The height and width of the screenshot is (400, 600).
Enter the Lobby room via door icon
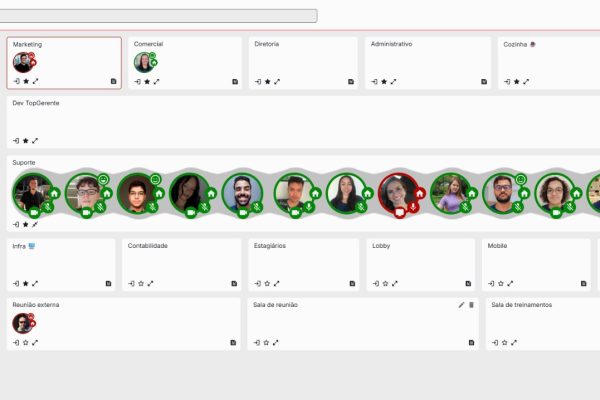[x=376, y=284]
